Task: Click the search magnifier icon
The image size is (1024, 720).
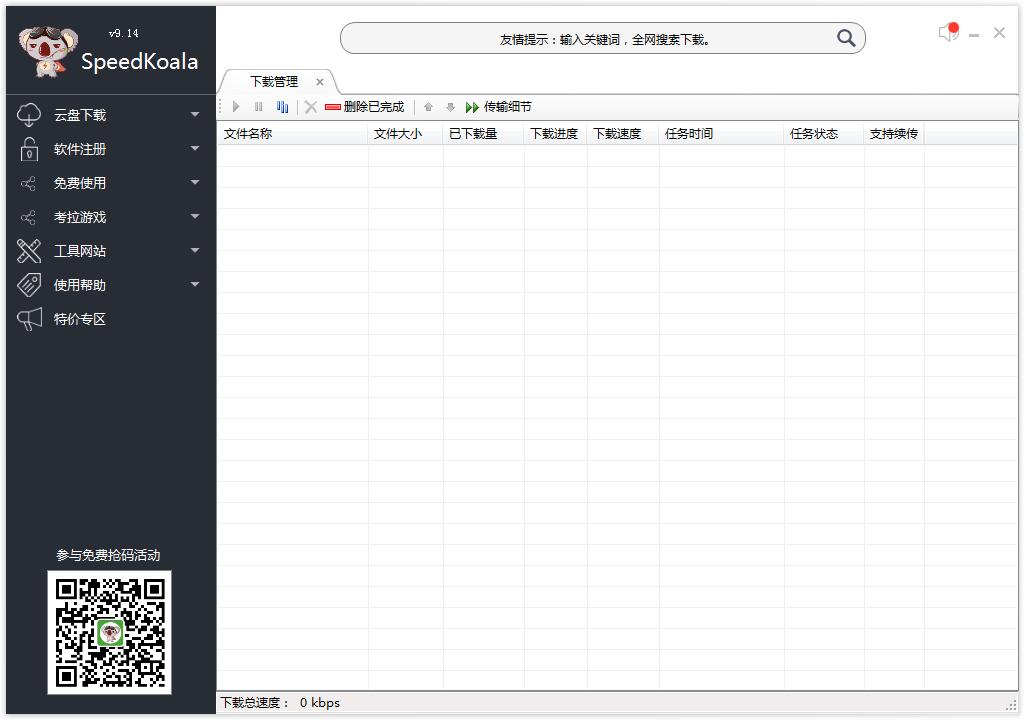Action: [846, 37]
